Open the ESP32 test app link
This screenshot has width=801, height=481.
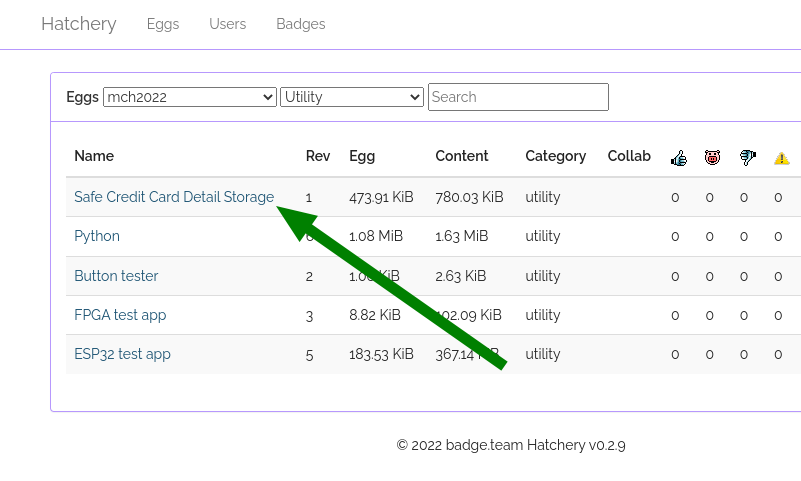pyautogui.click(x=122, y=354)
